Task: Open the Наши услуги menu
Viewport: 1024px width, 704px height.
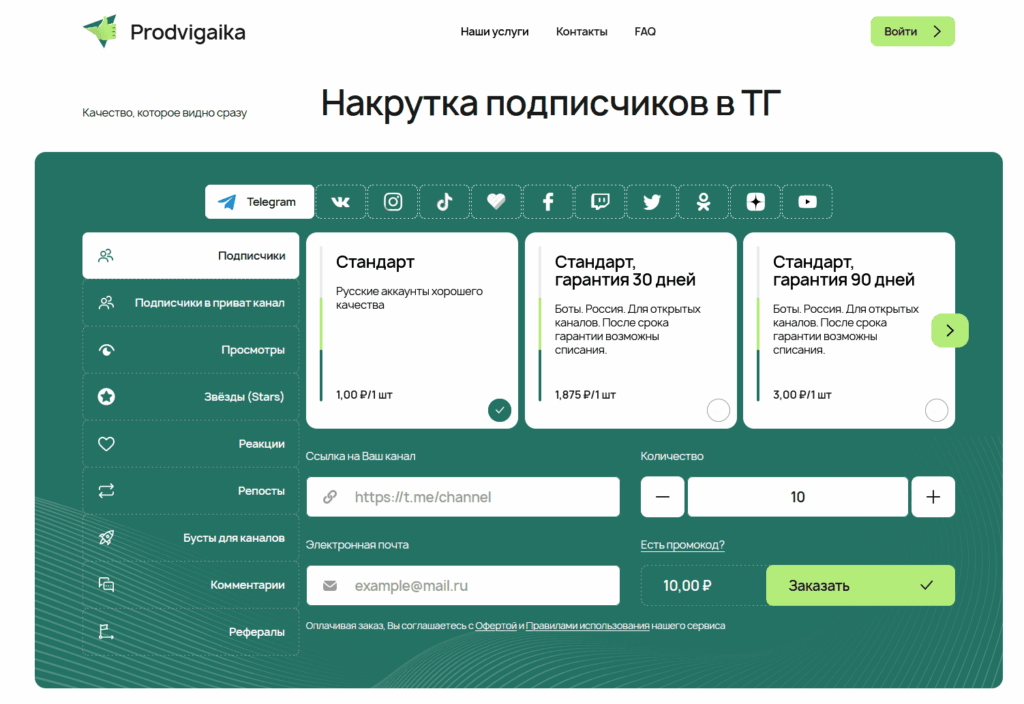Action: 494,32
